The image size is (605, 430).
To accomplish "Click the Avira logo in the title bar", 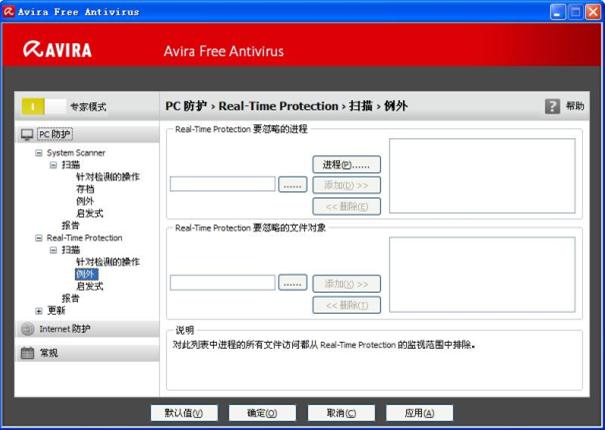I will [x=8, y=12].
